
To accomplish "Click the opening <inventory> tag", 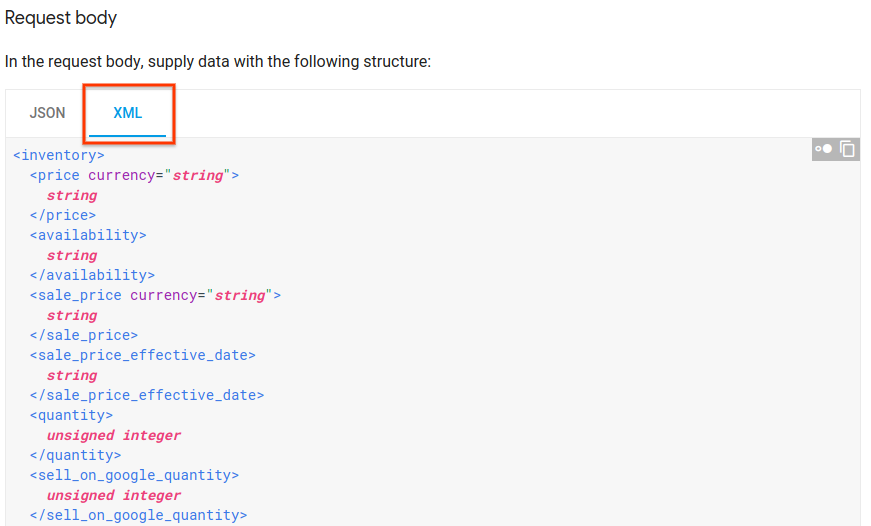I will [59, 155].
